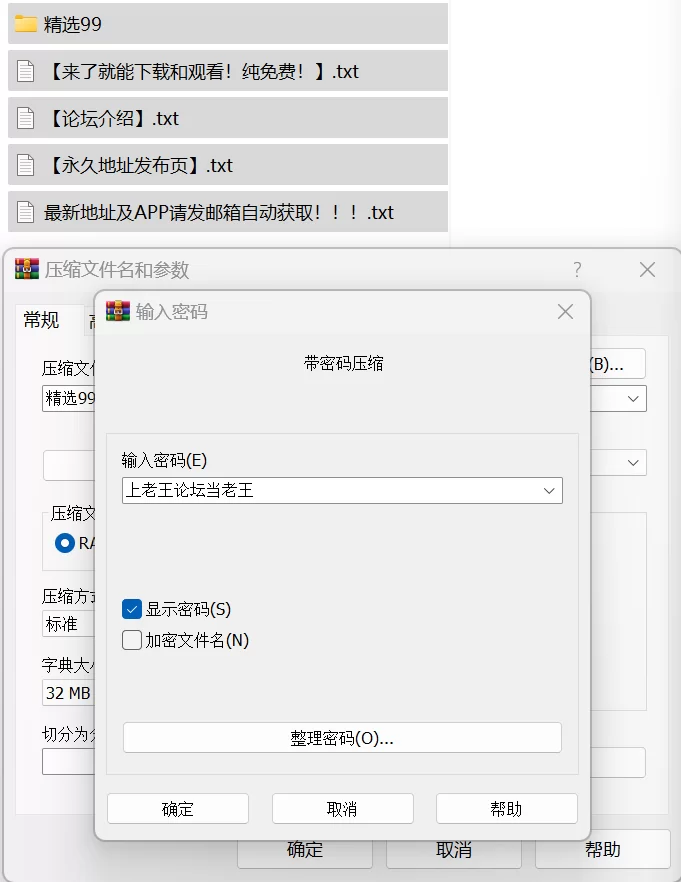The width and height of the screenshot is (681, 882).
Task: Click 取消 in the password dialog
Action: (342, 809)
